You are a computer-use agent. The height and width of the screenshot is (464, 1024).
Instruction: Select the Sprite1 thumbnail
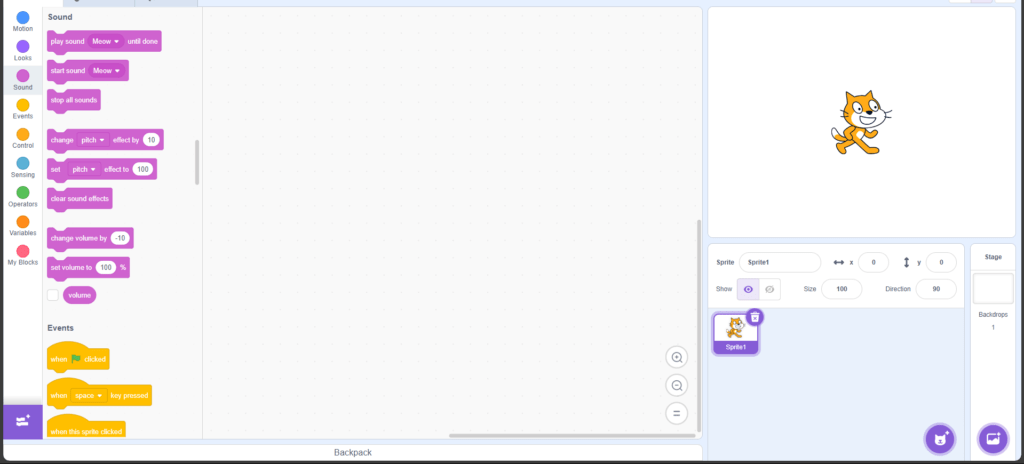click(736, 334)
